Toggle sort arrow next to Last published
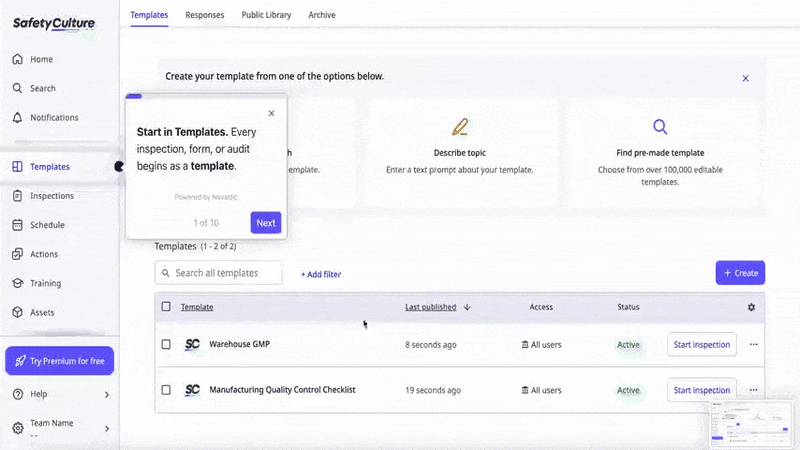 pyautogui.click(x=467, y=307)
